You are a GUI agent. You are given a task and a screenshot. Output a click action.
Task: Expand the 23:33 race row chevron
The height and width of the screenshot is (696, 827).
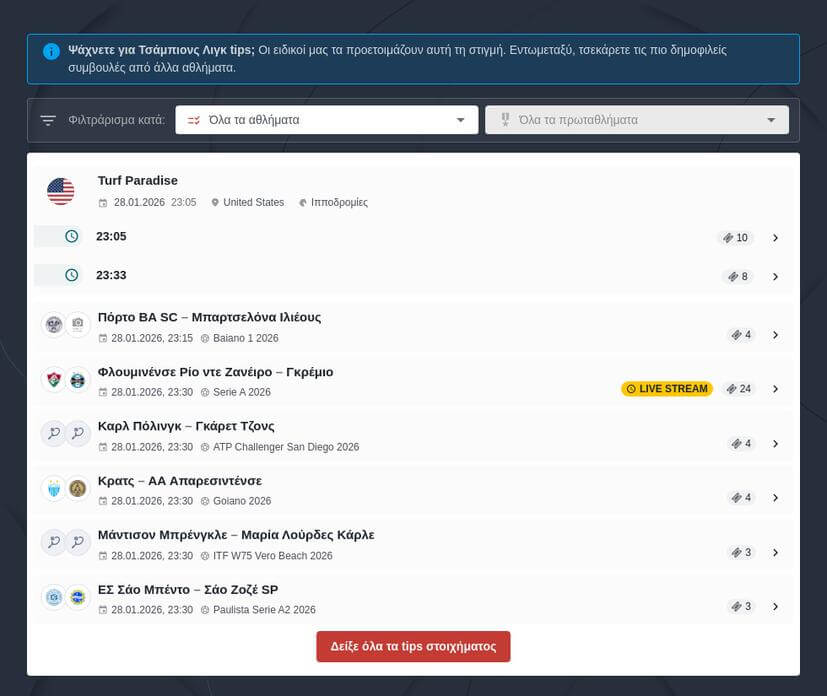point(775,277)
